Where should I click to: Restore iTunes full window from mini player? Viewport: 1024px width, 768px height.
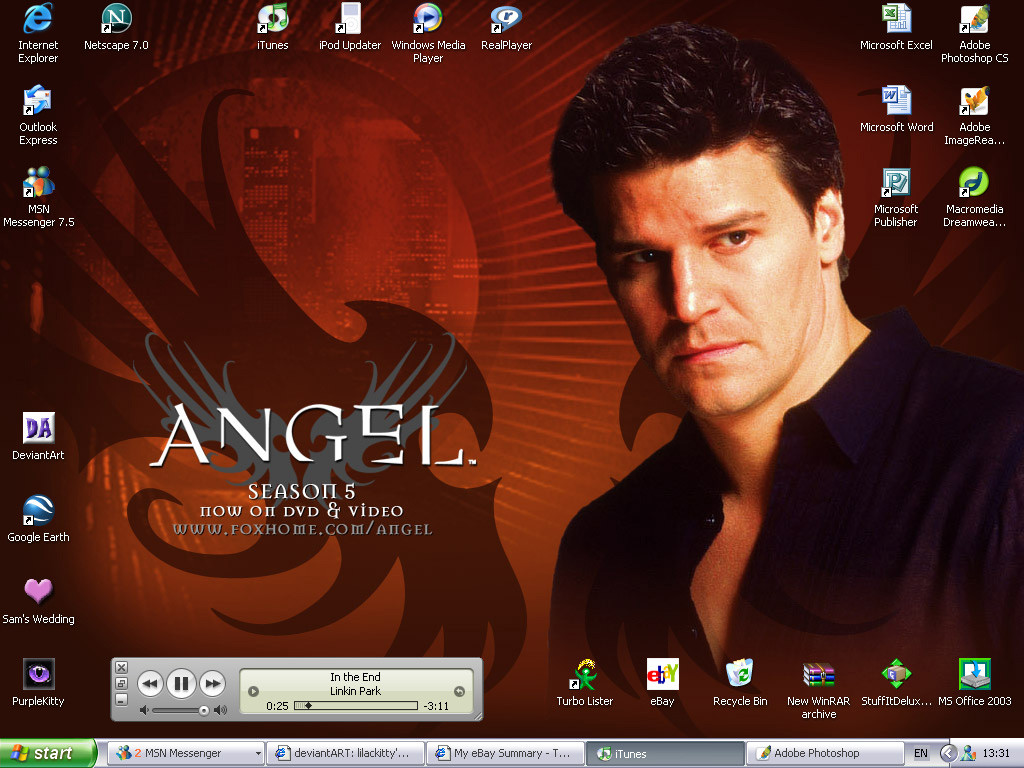121,683
